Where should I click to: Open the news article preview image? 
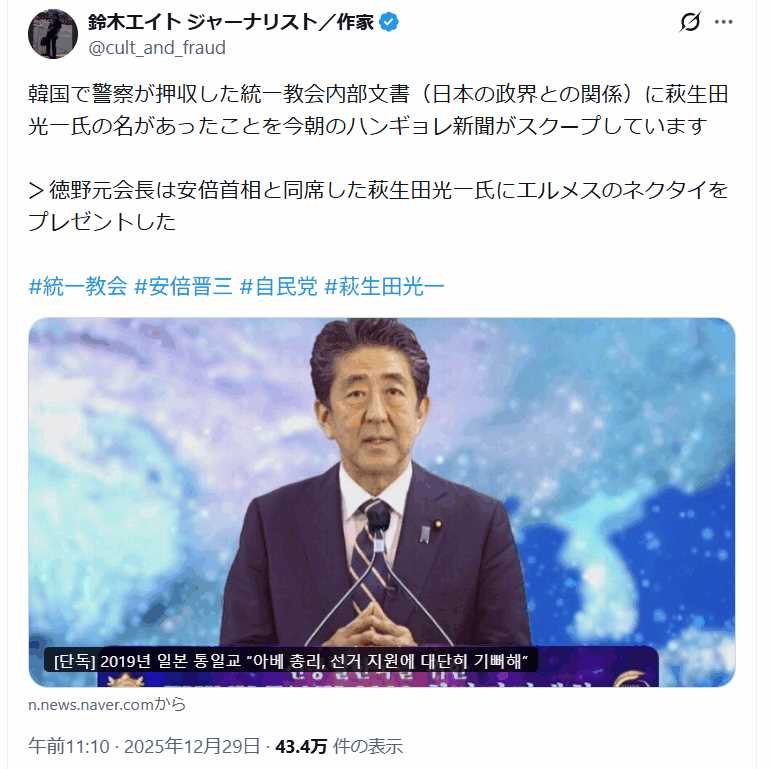point(382,502)
